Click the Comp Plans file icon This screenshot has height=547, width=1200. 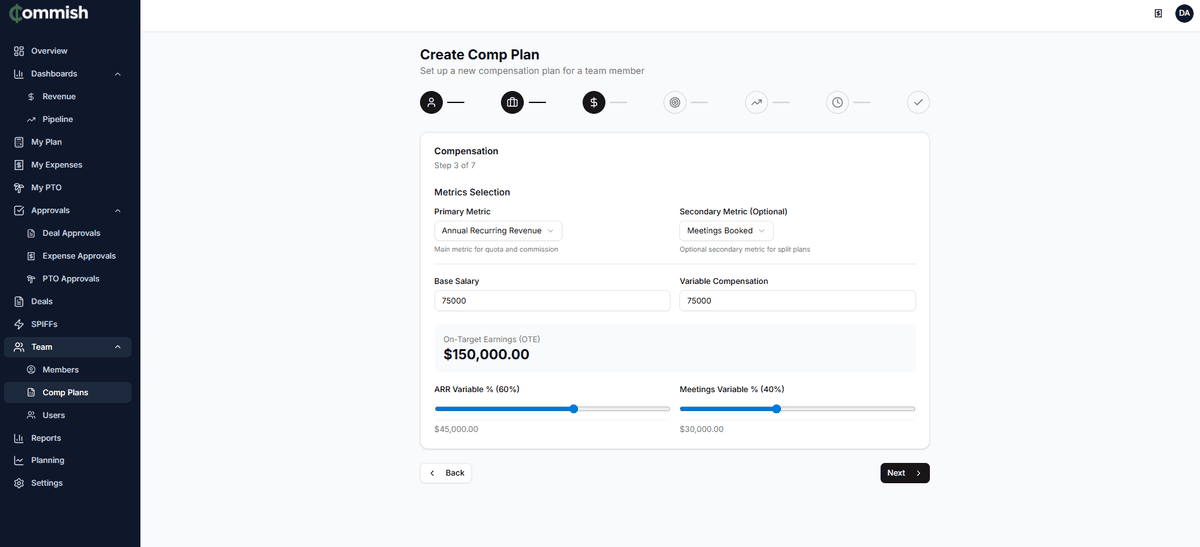click(31, 393)
